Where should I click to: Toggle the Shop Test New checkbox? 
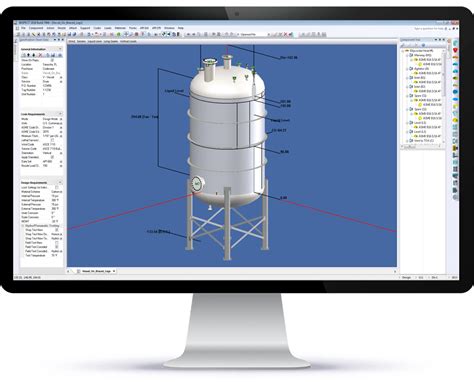point(56,230)
